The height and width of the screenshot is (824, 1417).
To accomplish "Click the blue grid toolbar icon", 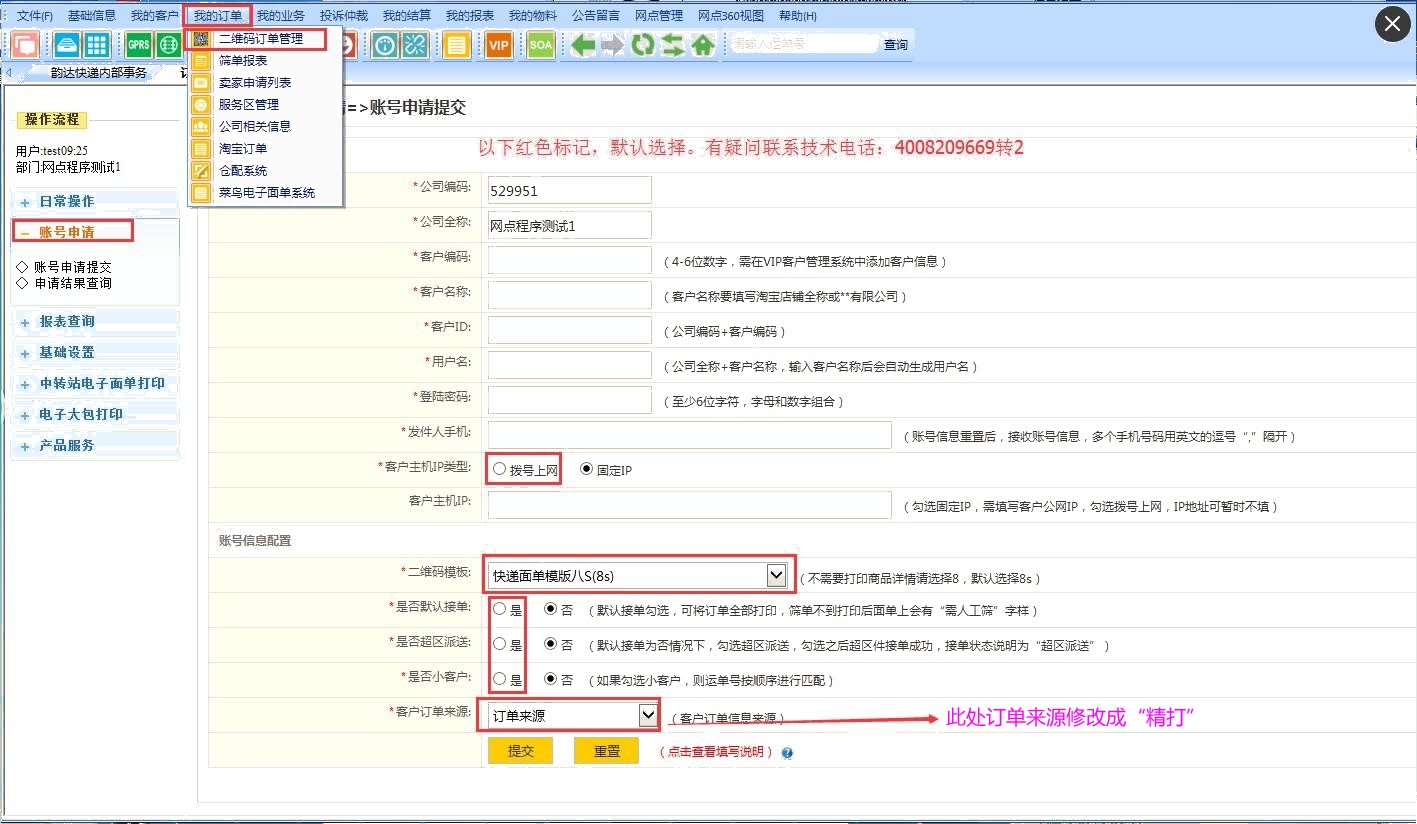I will (x=96, y=45).
